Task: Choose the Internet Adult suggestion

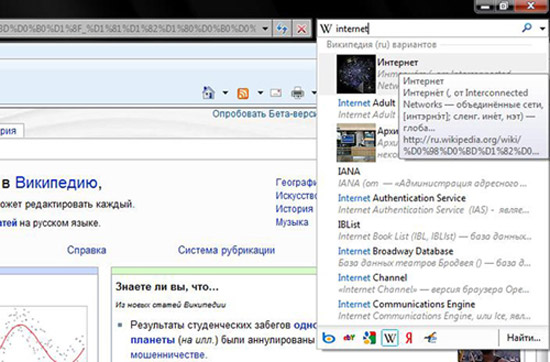Action: (367, 108)
